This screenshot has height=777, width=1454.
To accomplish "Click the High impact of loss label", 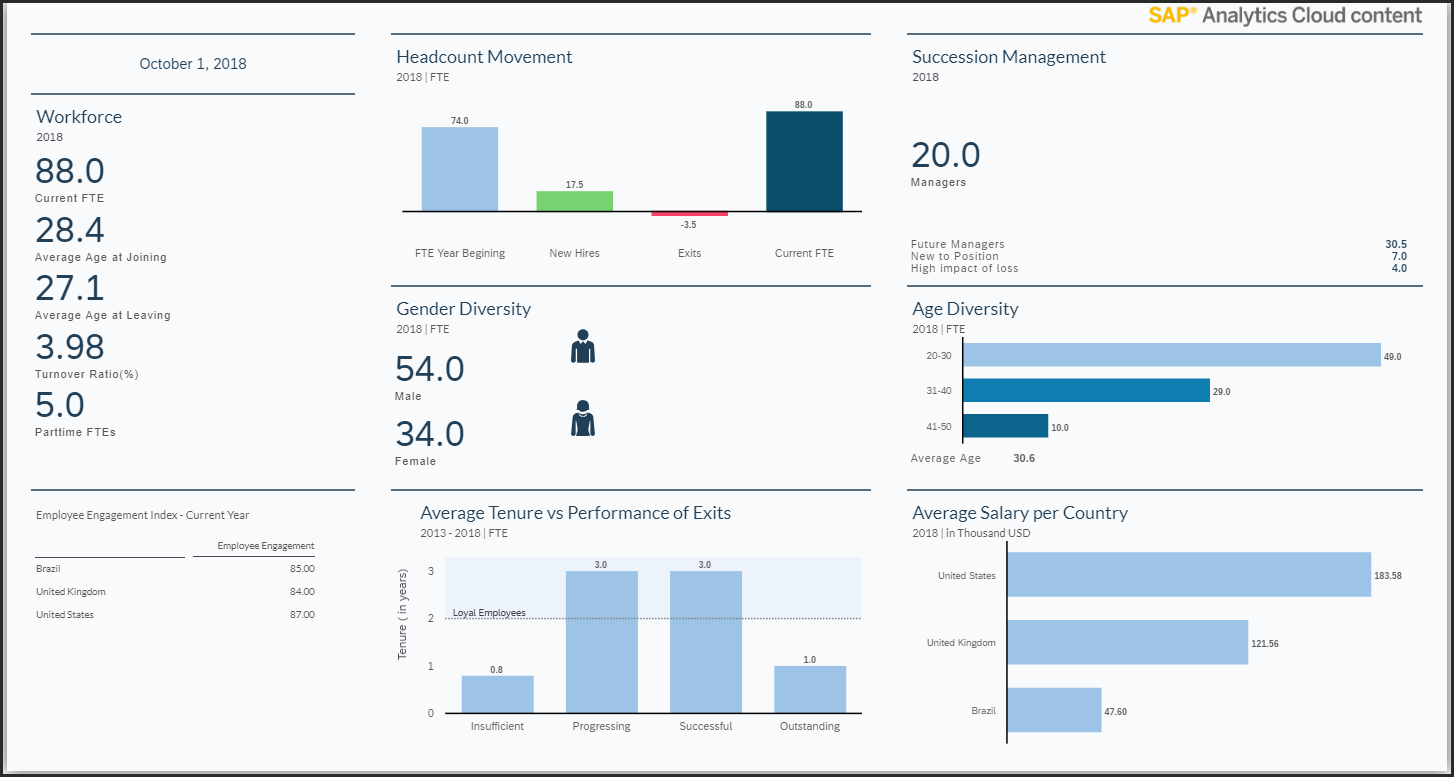I will pyautogui.click(x=965, y=268).
